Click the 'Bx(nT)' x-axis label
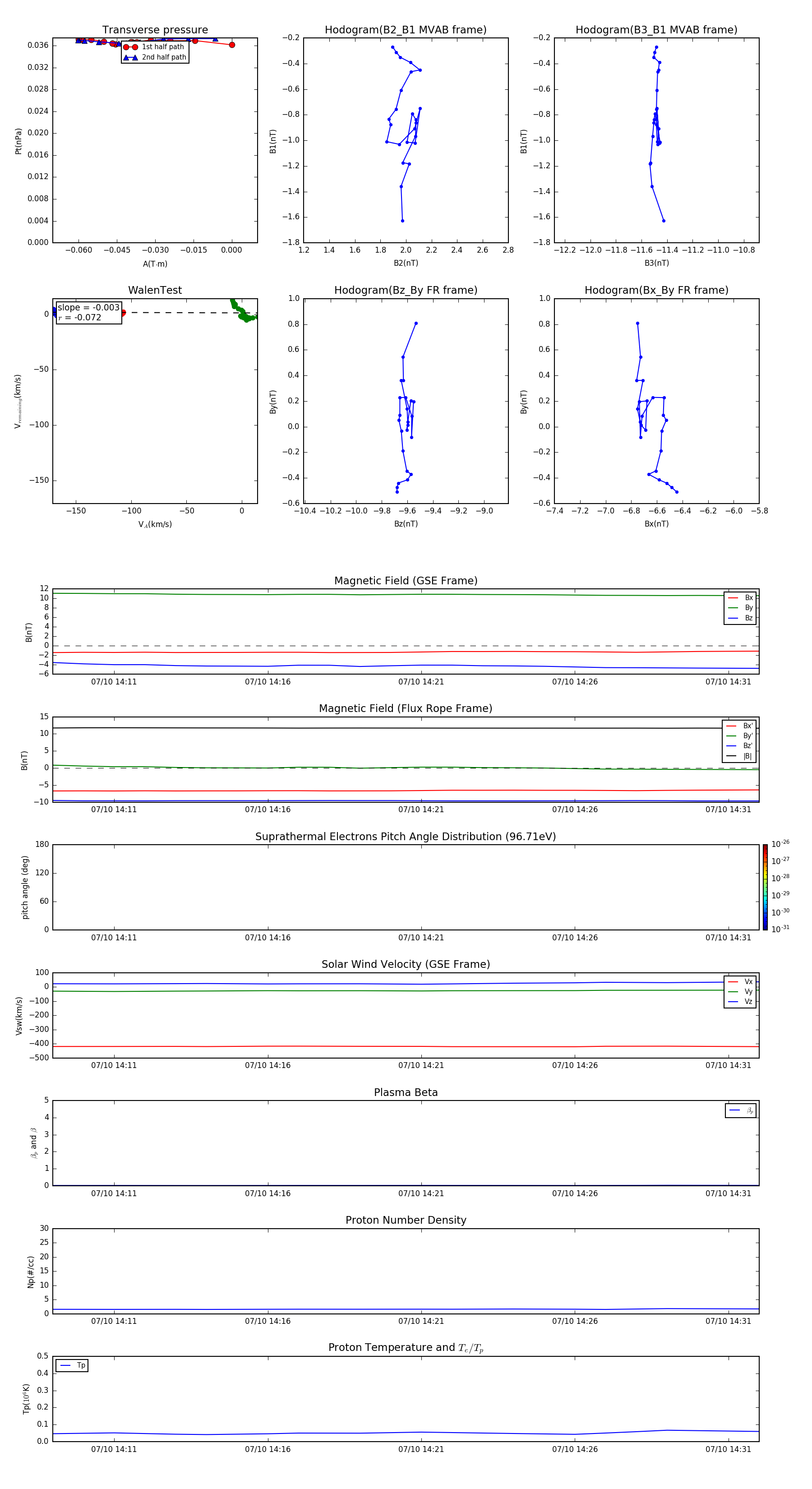The width and height of the screenshot is (812, 1489). point(656,524)
